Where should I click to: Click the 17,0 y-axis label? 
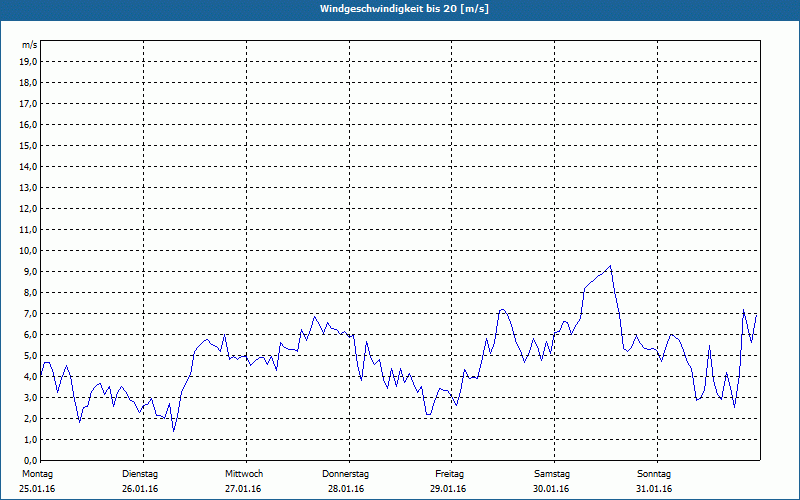[x=28, y=104]
